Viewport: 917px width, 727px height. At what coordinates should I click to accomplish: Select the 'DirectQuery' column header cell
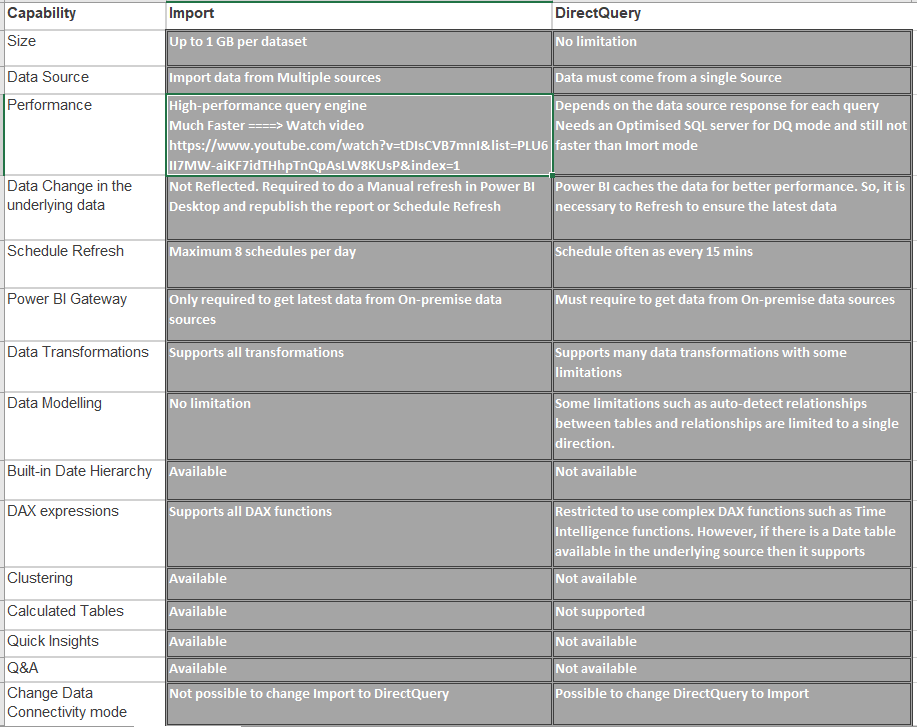click(x=733, y=15)
